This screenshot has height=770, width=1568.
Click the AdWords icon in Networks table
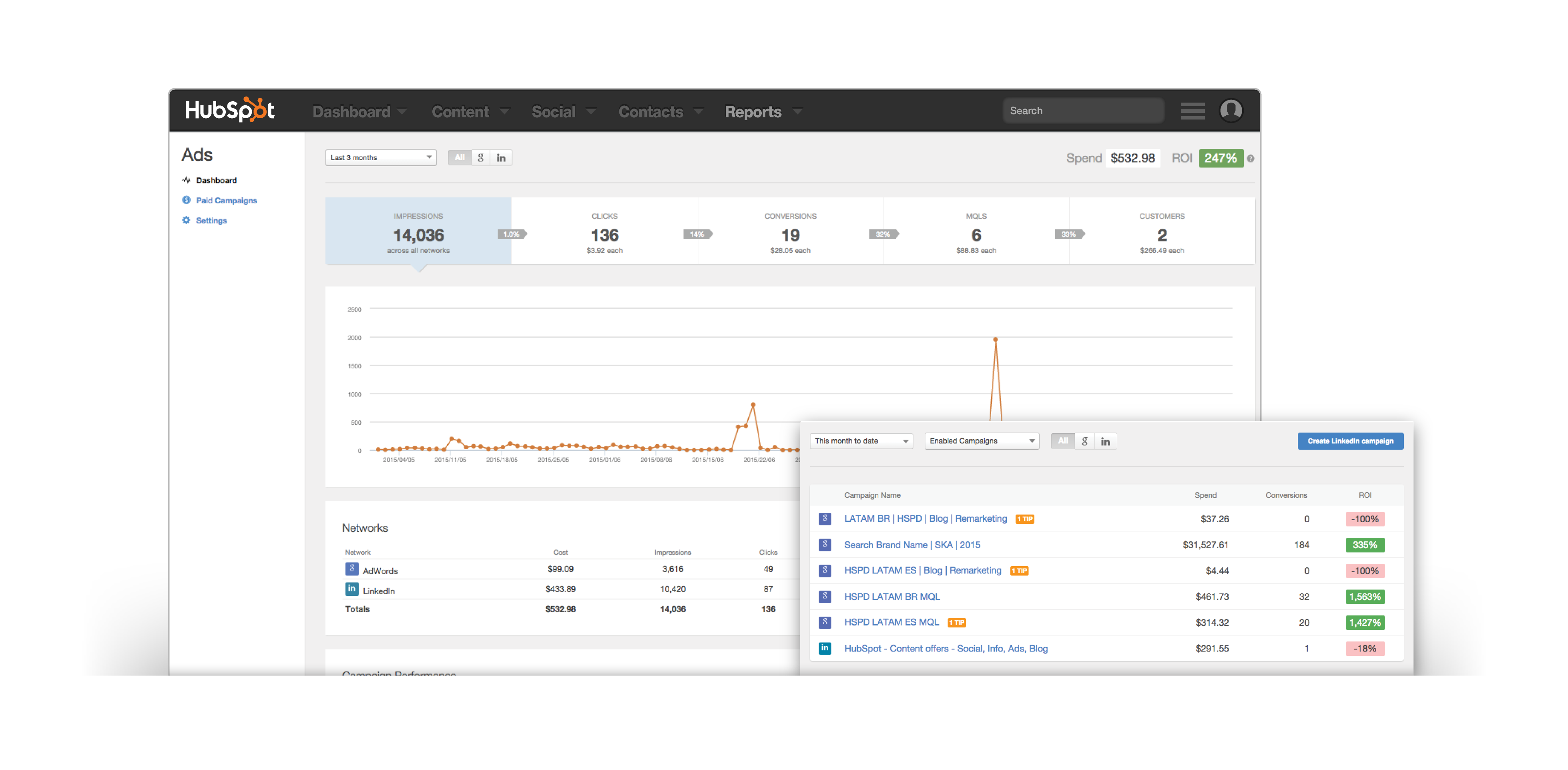(351, 569)
